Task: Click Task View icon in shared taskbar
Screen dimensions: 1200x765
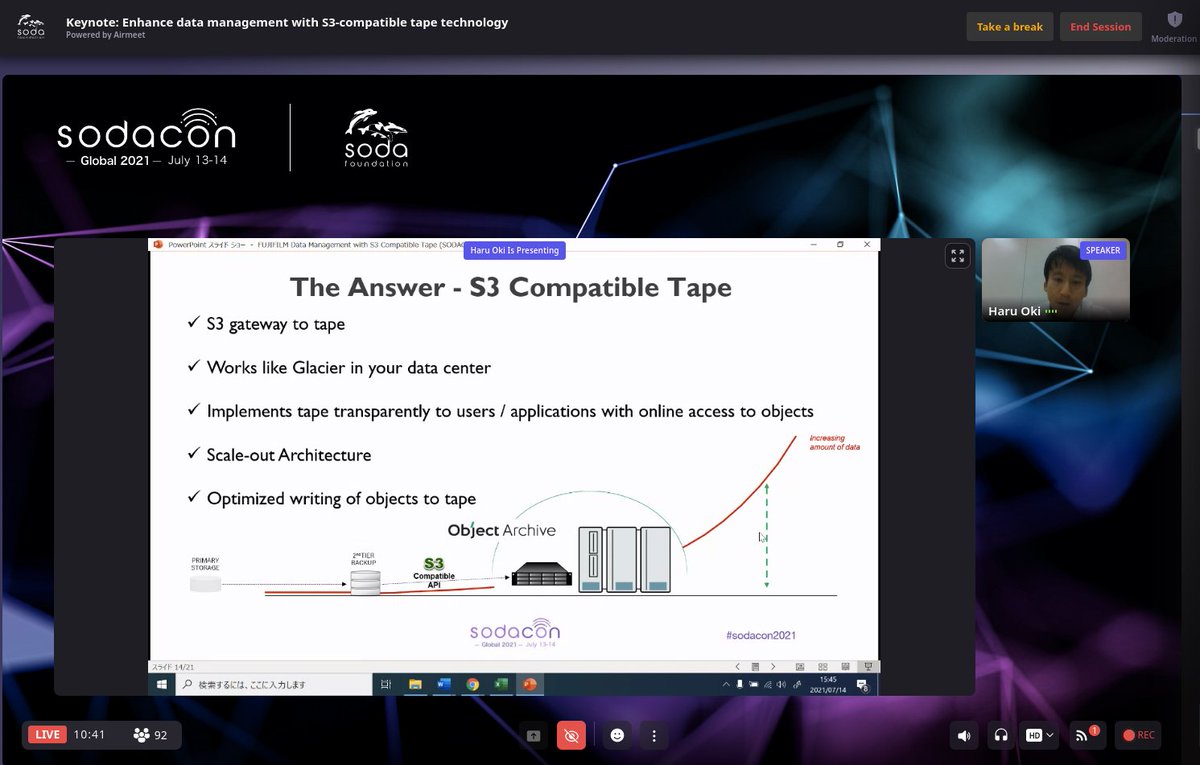Action: click(386, 685)
